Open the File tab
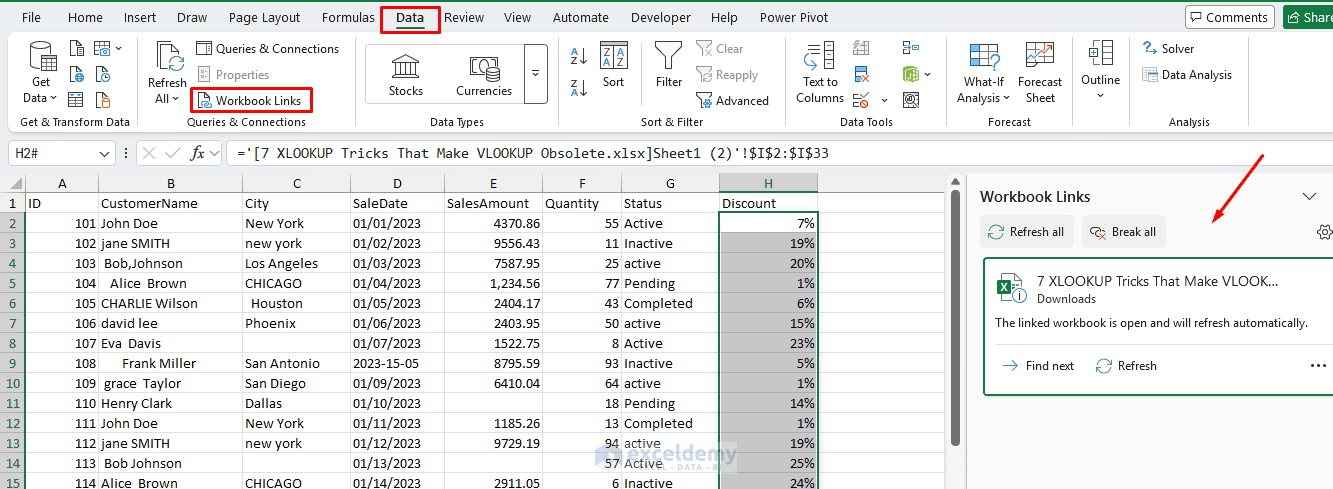This screenshot has height=489, width=1333. point(31,17)
